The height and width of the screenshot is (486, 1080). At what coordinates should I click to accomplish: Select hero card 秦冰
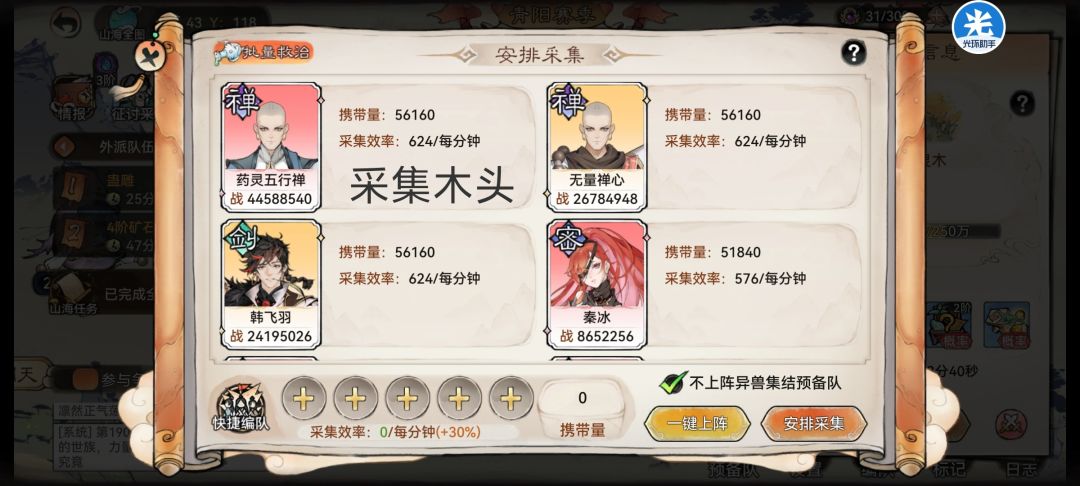[596, 284]
